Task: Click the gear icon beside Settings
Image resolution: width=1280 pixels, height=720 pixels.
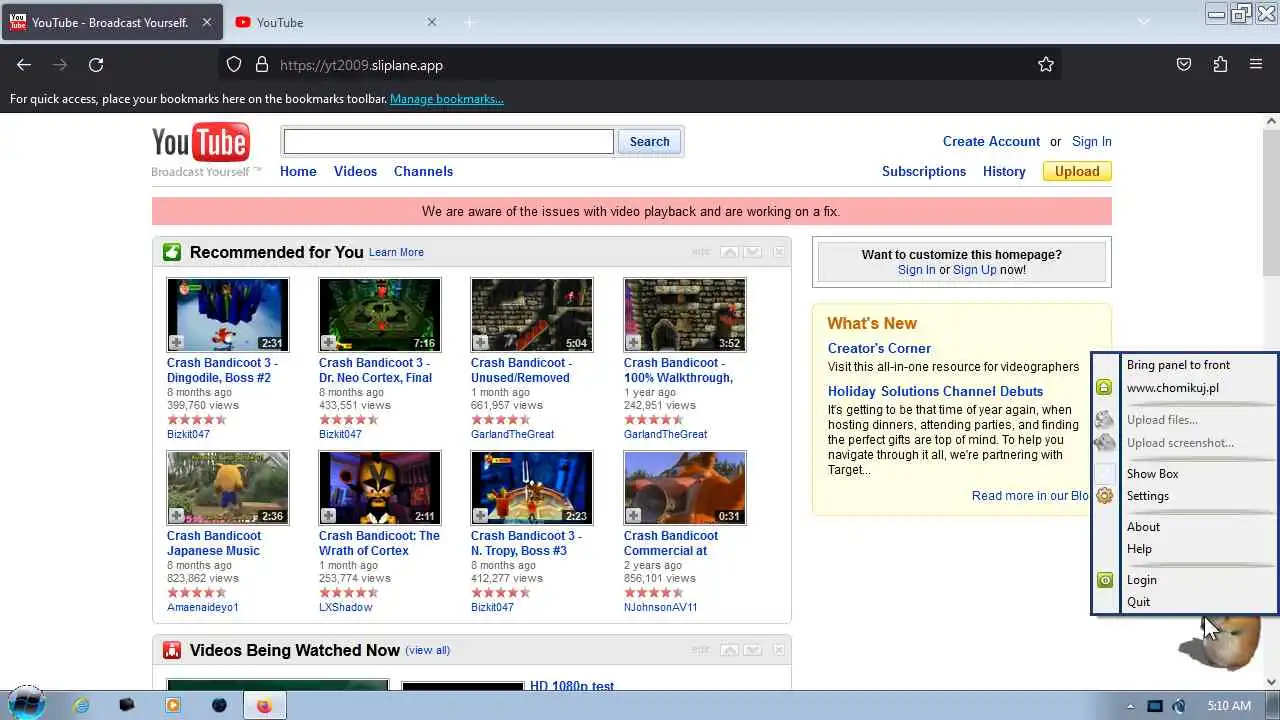Action: pyautogui.click(x=1105, y=496)
